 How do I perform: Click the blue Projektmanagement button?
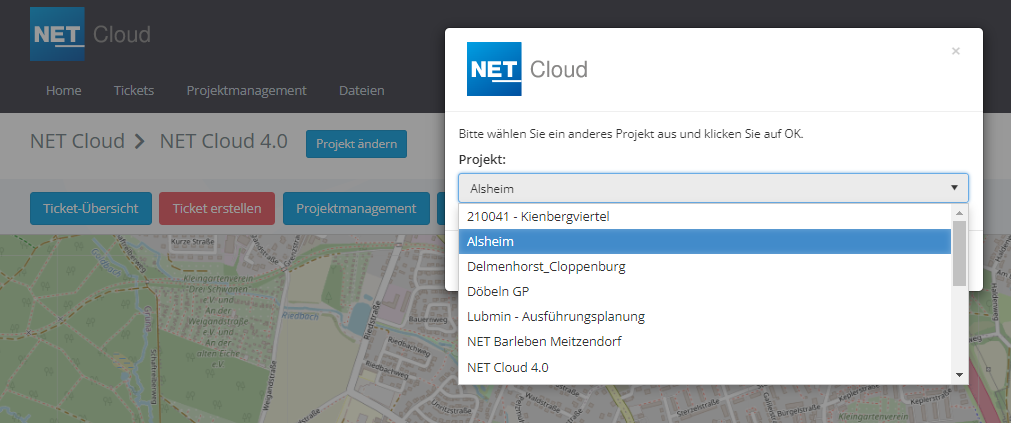point(356,208)
